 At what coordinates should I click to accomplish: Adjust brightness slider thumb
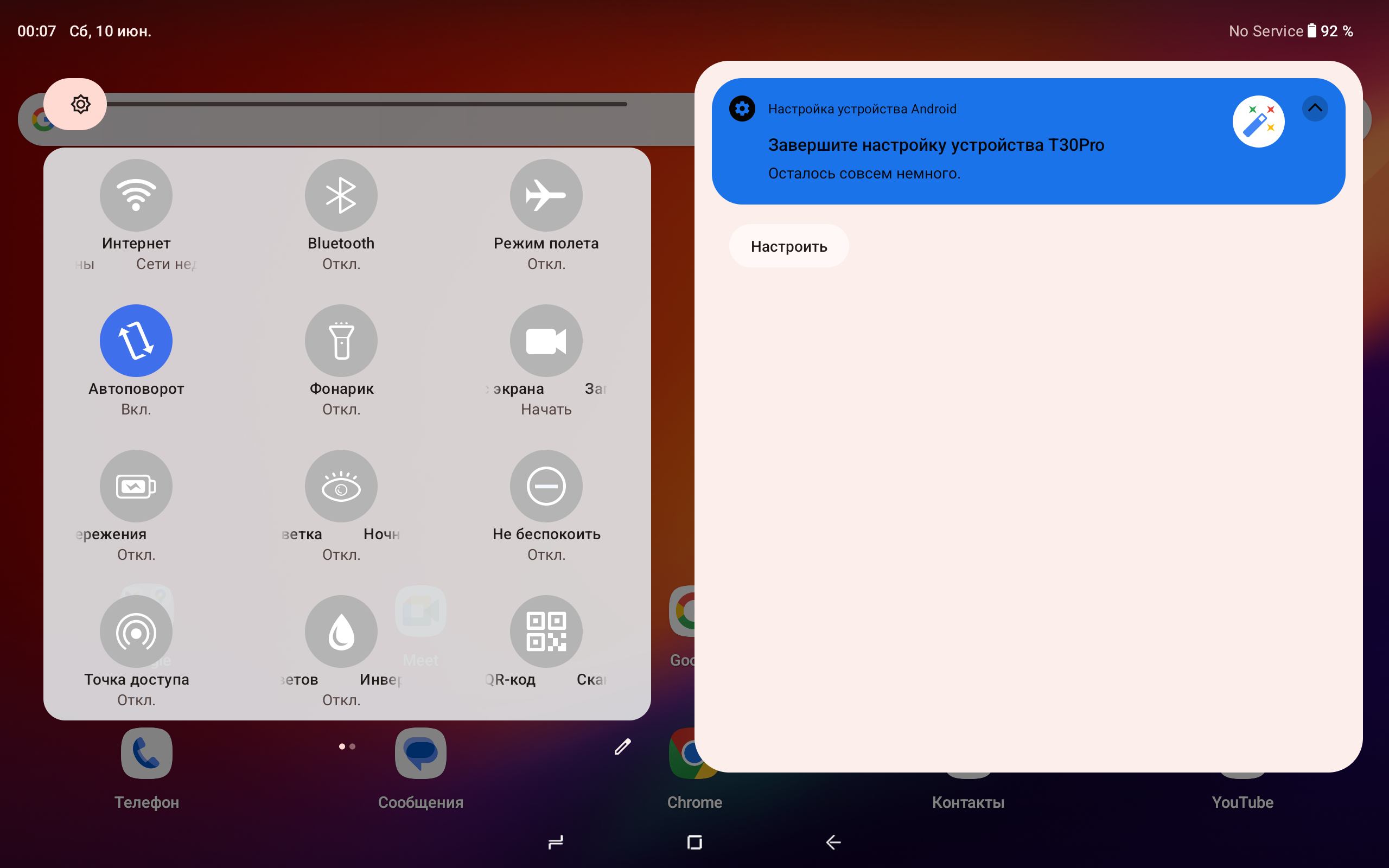[75, 104]
